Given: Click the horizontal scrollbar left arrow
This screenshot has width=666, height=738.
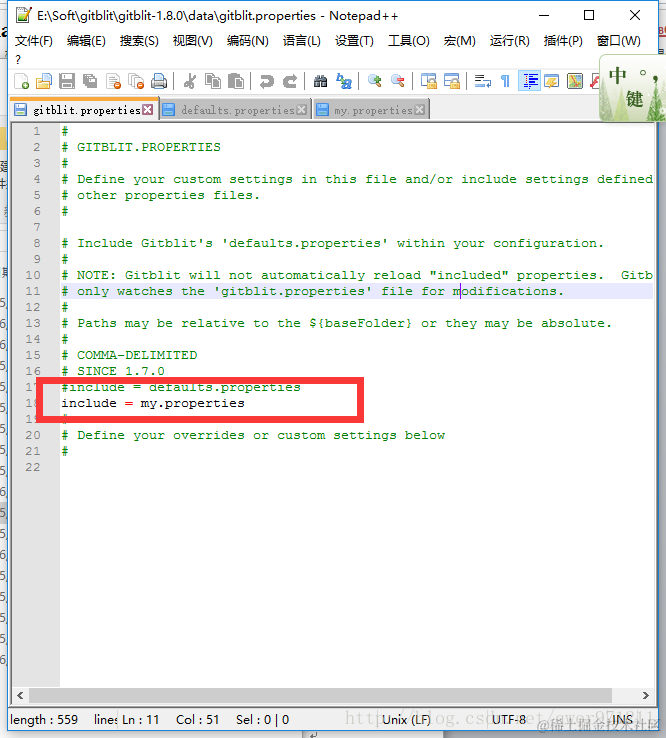Looking at the screenshot, I should tap(20, 695).
